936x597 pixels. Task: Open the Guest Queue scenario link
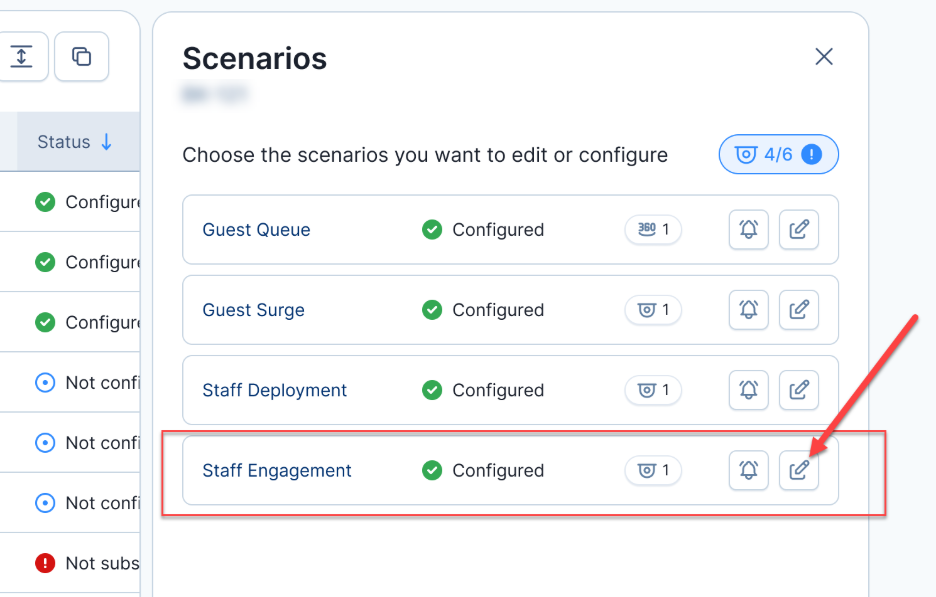[256, 230]
